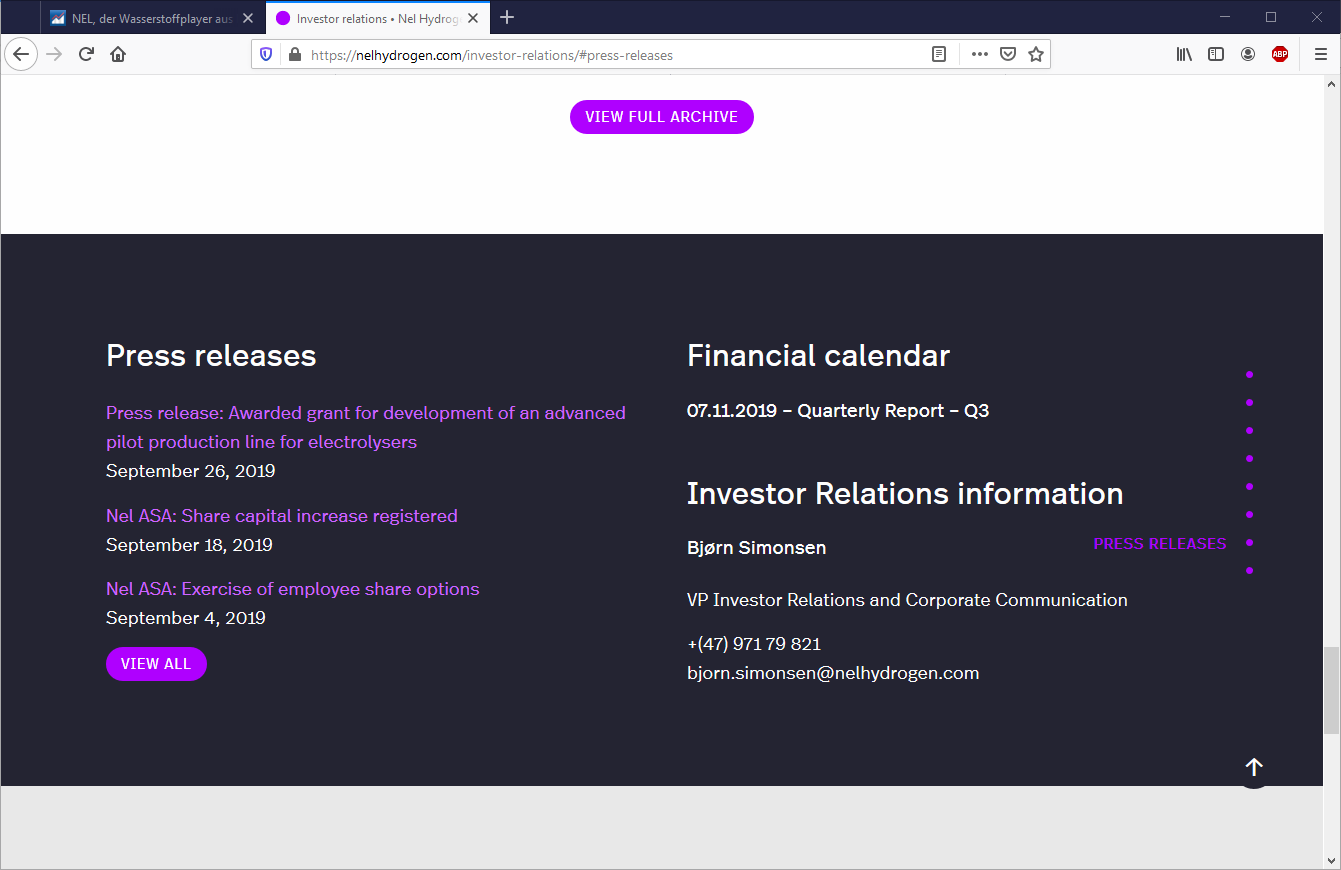Click the phone number +(47) 971 79 821
This screenshot has width=1341, height=870.
(x=754, y=644)
